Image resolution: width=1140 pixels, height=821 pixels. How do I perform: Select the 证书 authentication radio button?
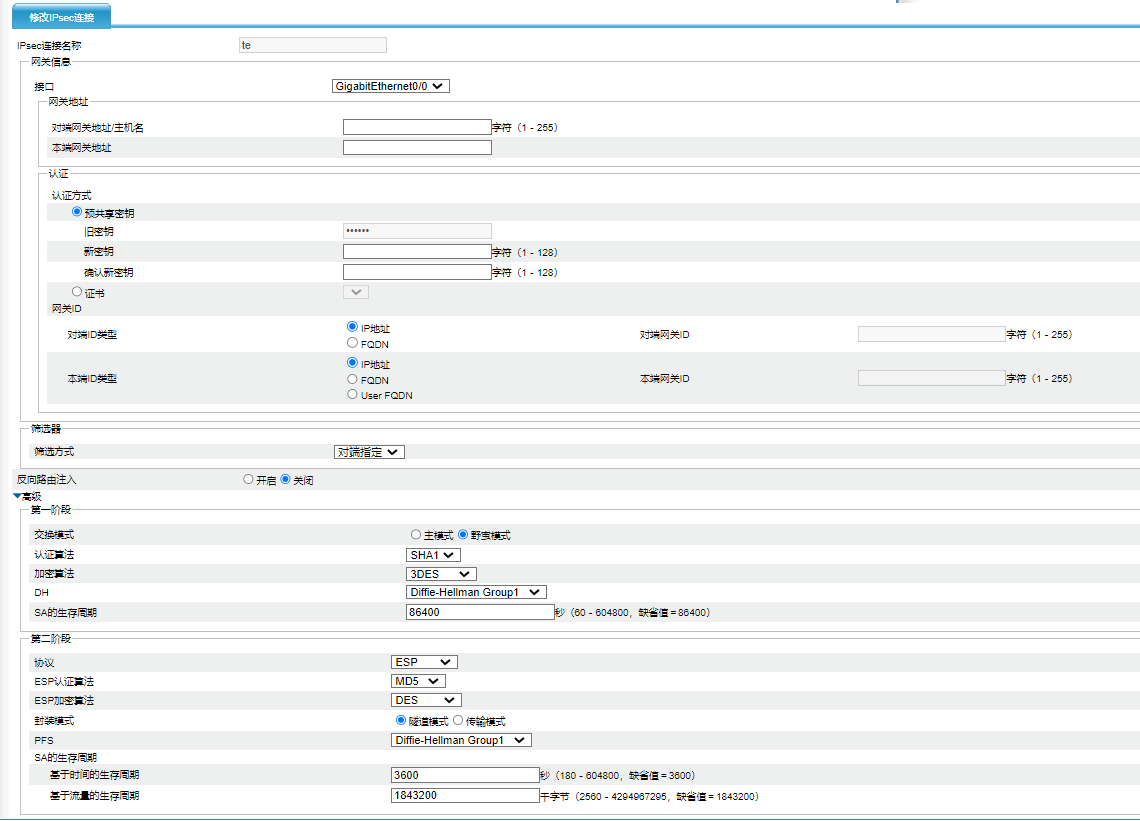pyautogui.click(x=77, y=291)
